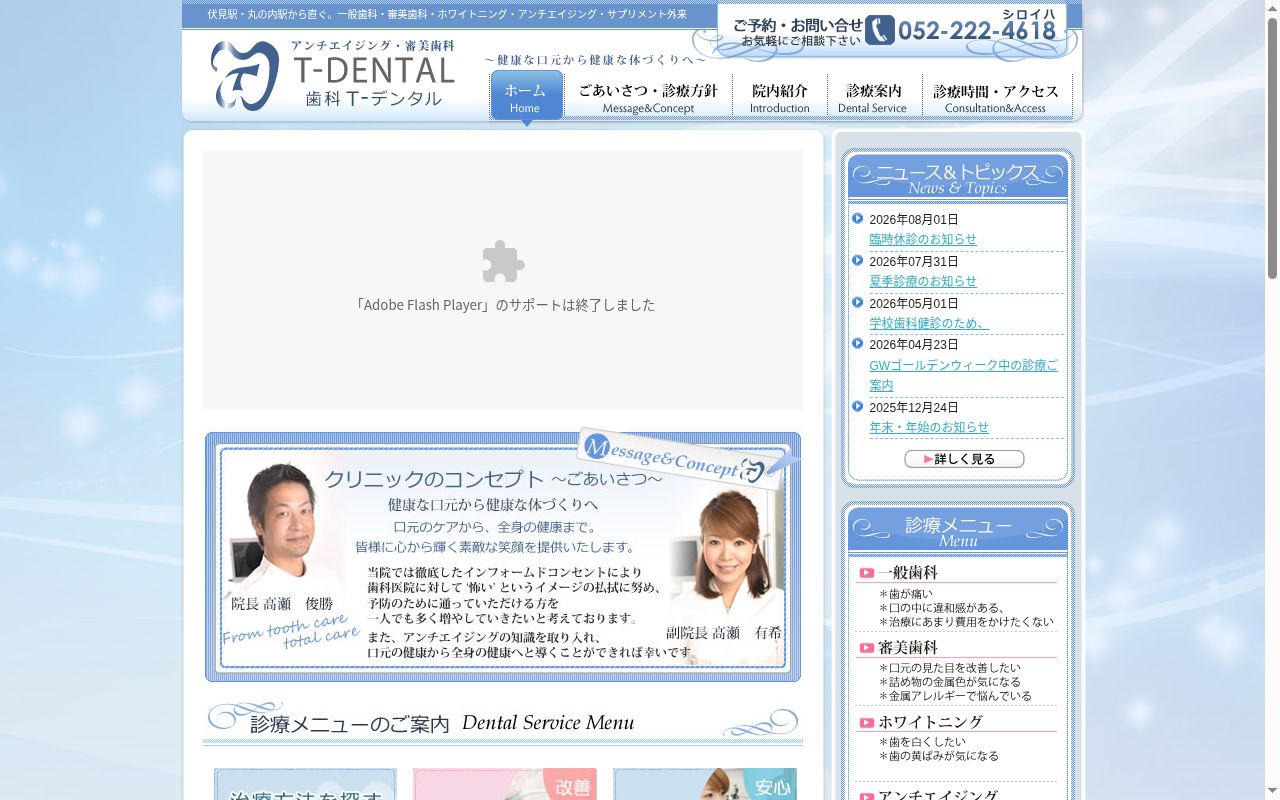This screenshot has height=800, width=1280.
Task: Click the ＊歯の黄ばみが気になる text line
Action: coord(938,756)
